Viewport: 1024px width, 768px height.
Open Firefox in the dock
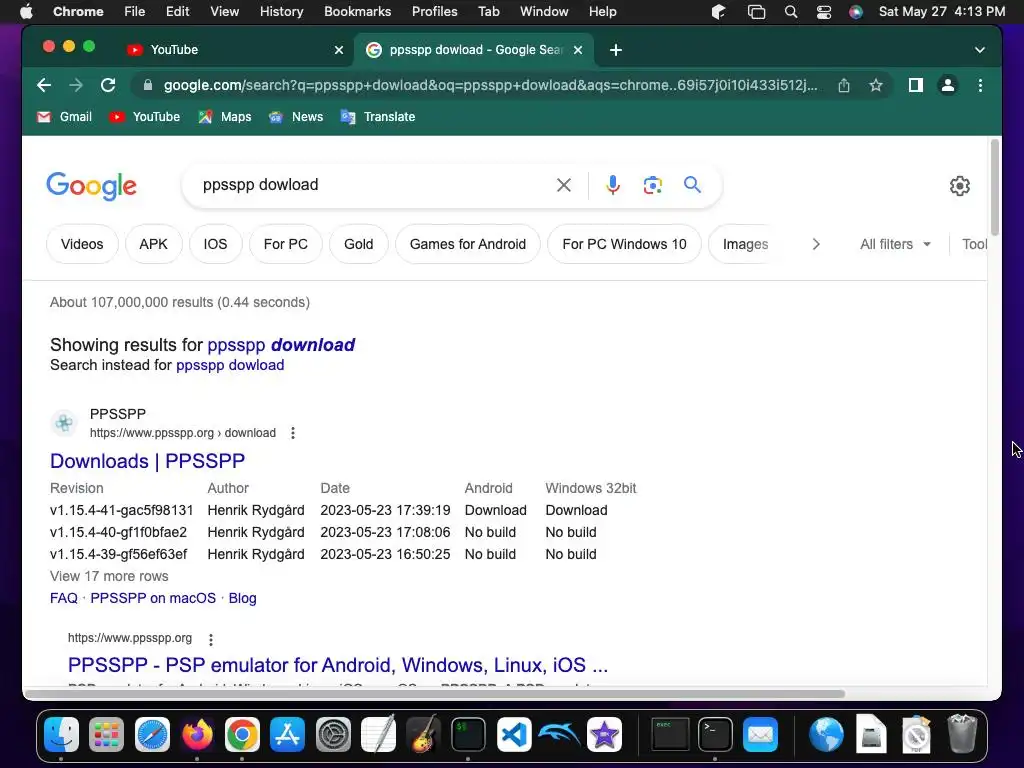point(197,735)
